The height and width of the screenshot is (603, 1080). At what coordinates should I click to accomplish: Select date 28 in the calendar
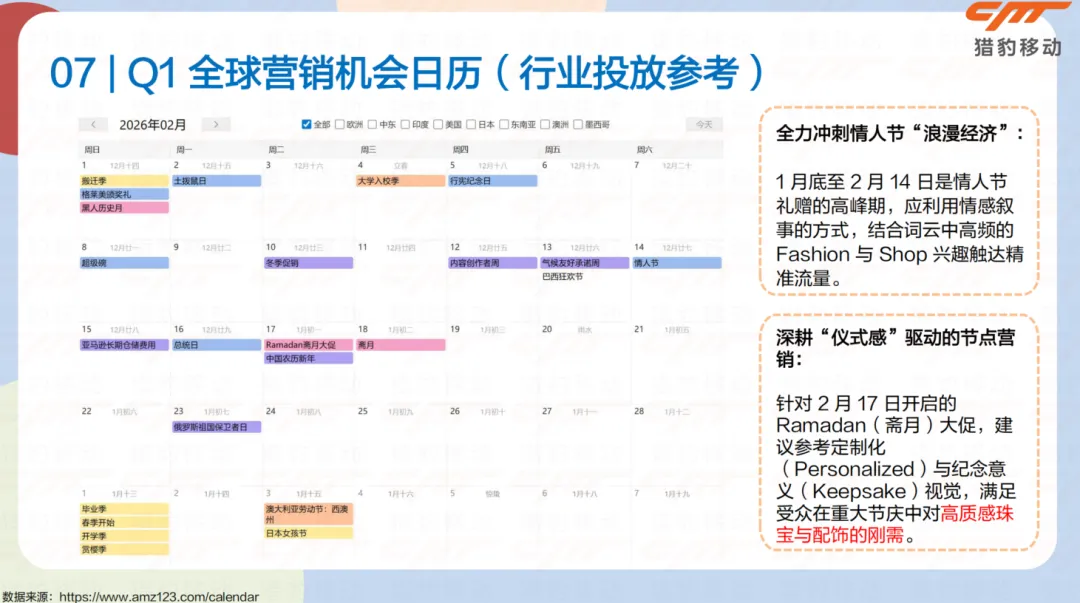(639, 411)
